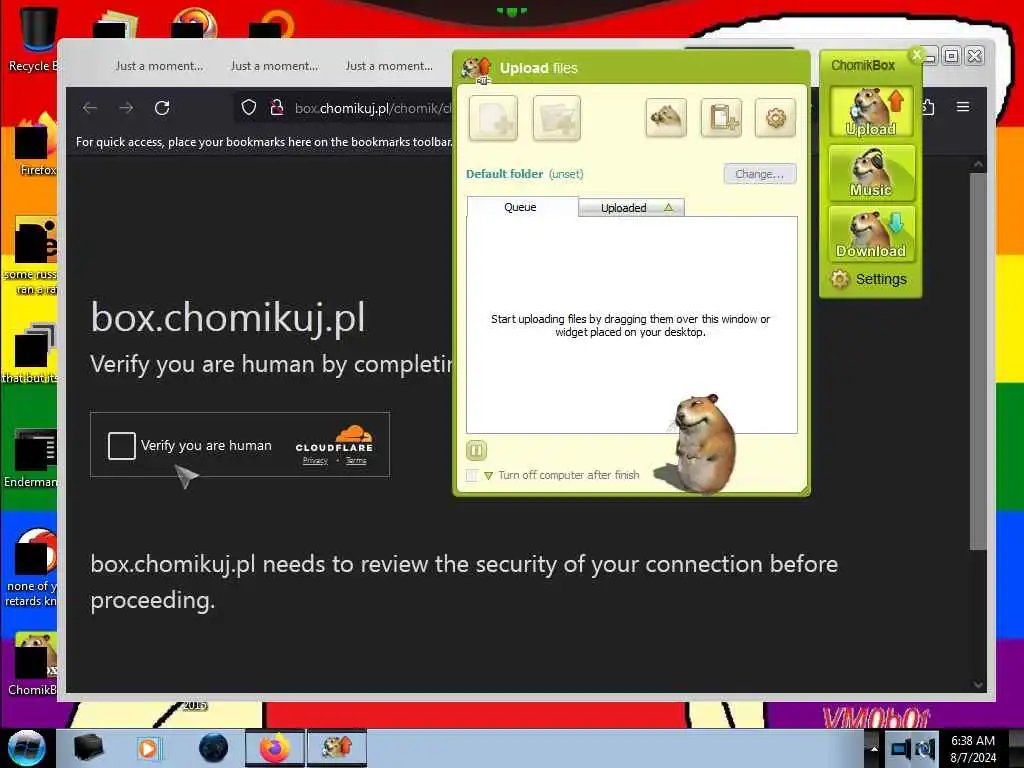Expand the green triangle beside Turn off computer
1024x768 pixels.
[x=488, y=475]
